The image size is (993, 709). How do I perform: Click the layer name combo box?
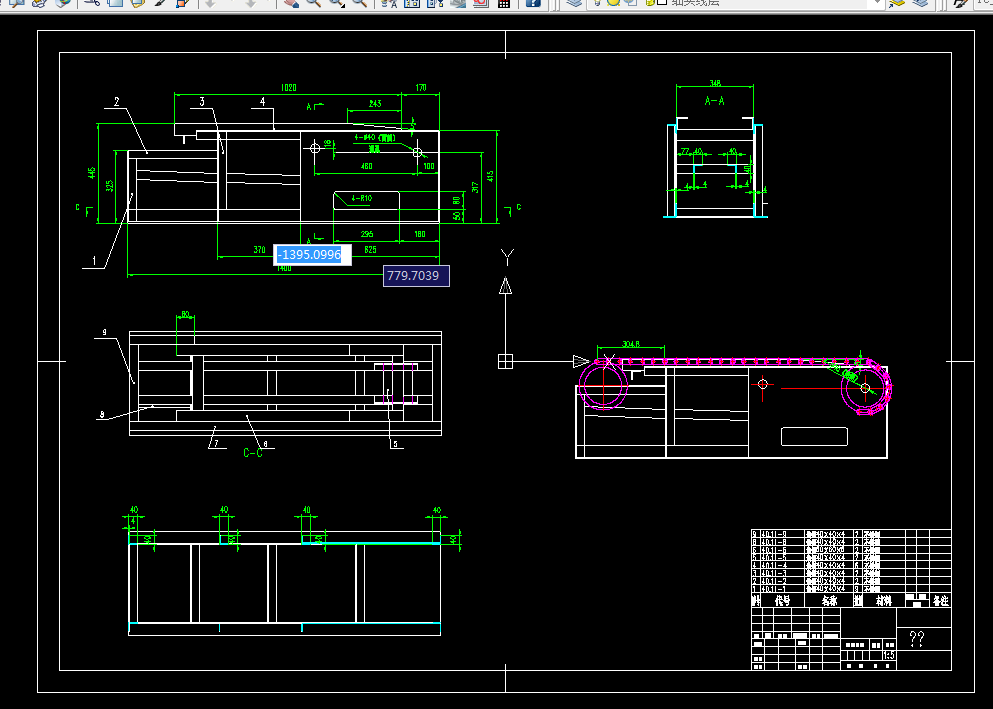pyautogui.click(x=735, y=3)
